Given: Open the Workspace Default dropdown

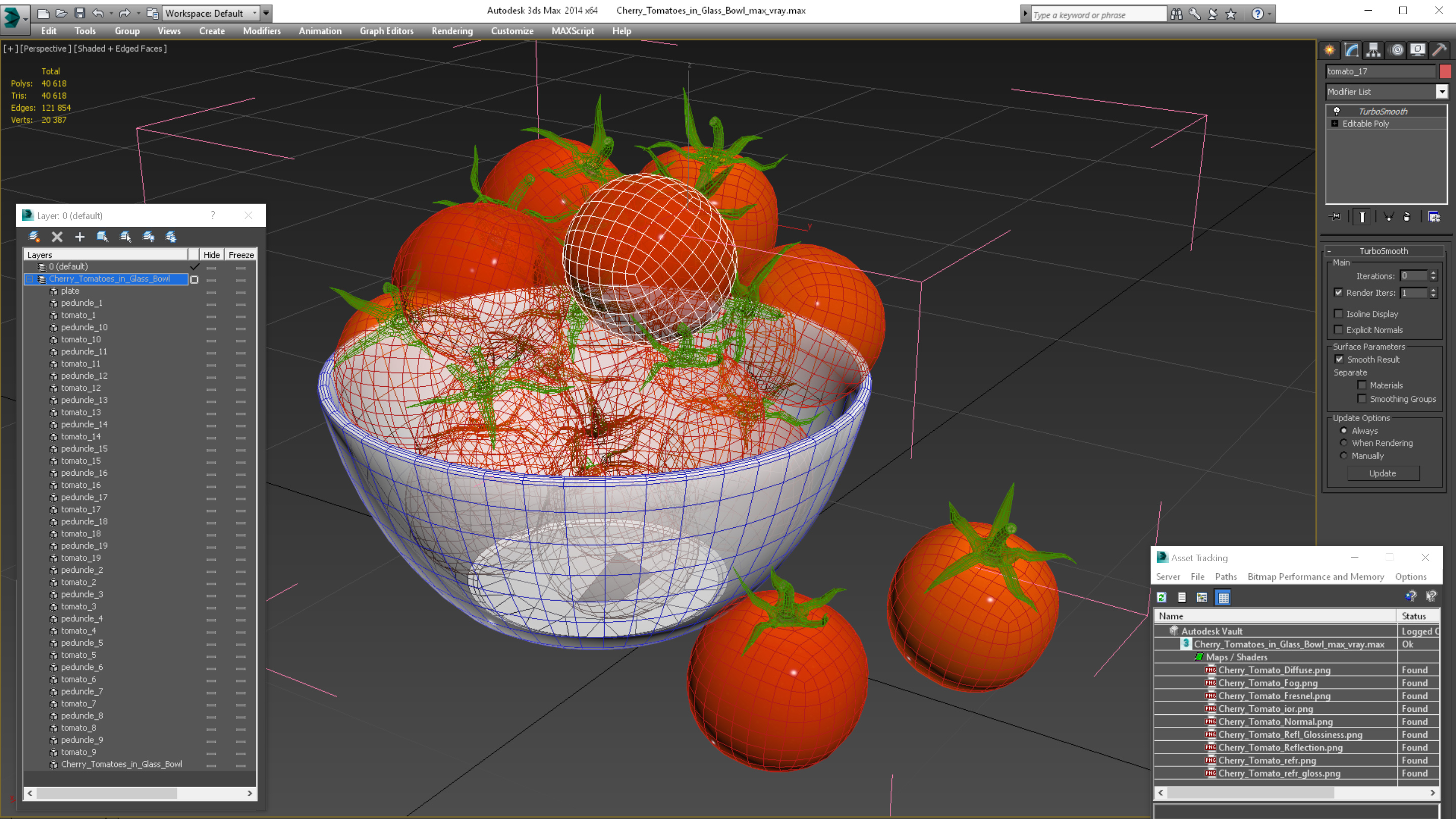Looking at the screenshot, I should pos(210,13).
